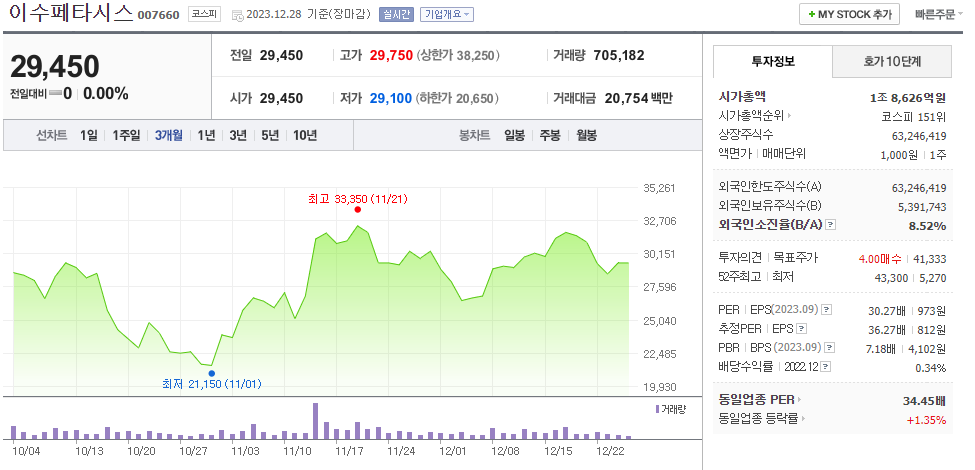975x470 pixels.
Task: Click the 상한가 38,250 text
Action: [458, 55]
